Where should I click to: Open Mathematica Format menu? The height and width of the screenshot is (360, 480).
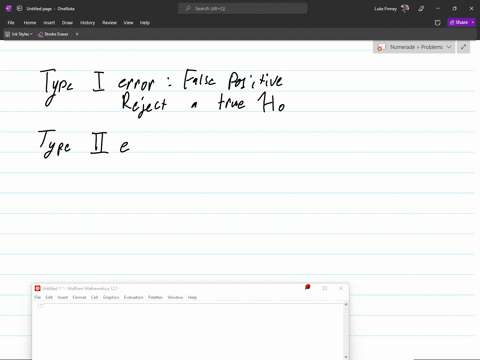(x=79, y=297)
